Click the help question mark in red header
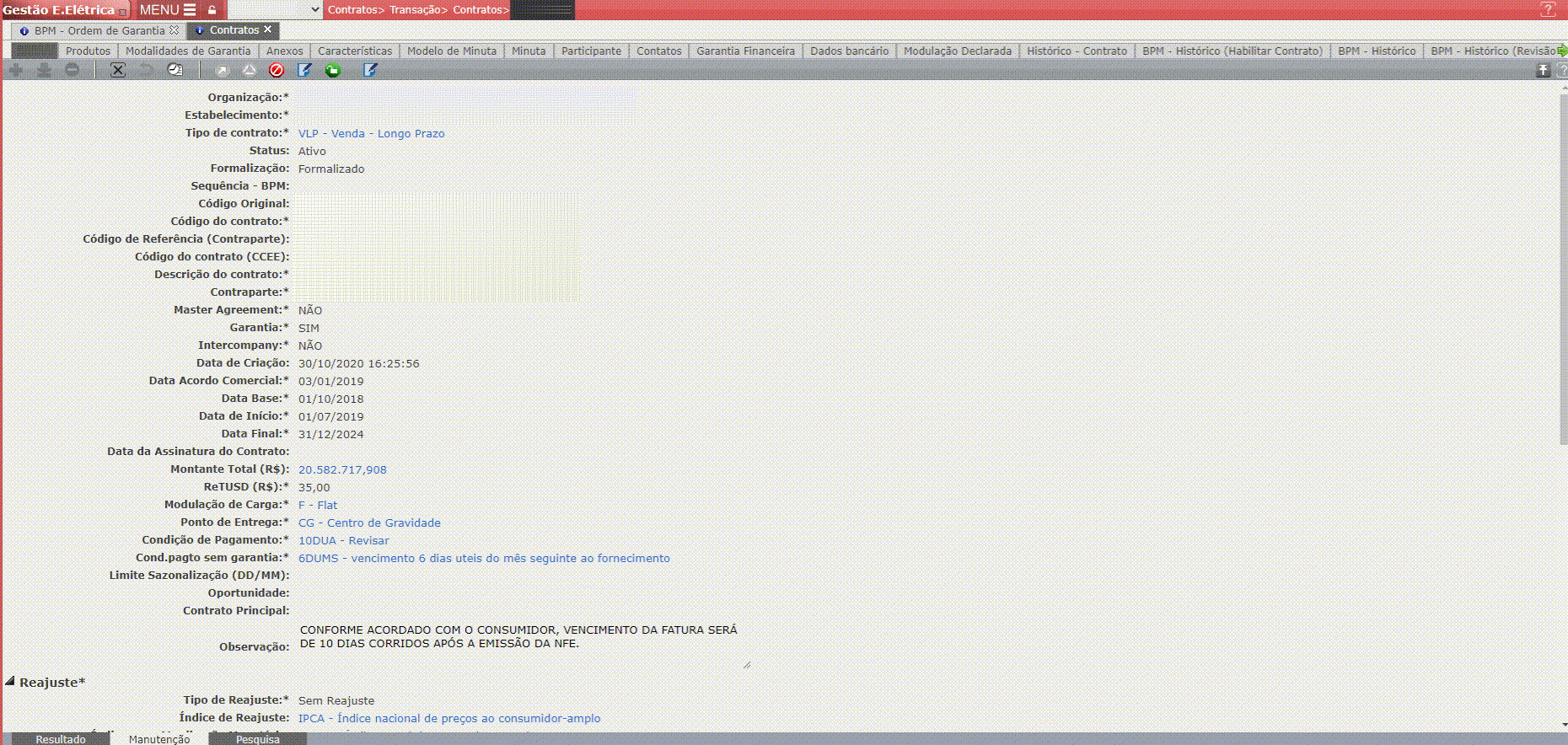The image size is (1568, 745). [1547, 10]
